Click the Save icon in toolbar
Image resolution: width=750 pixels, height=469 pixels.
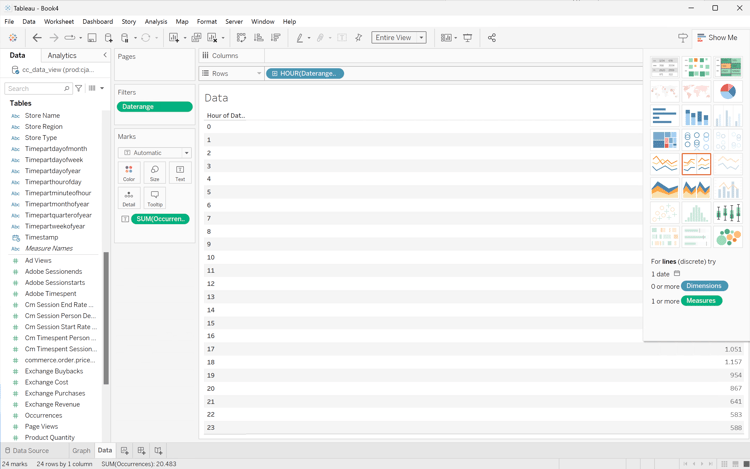(x=92, y=38)
